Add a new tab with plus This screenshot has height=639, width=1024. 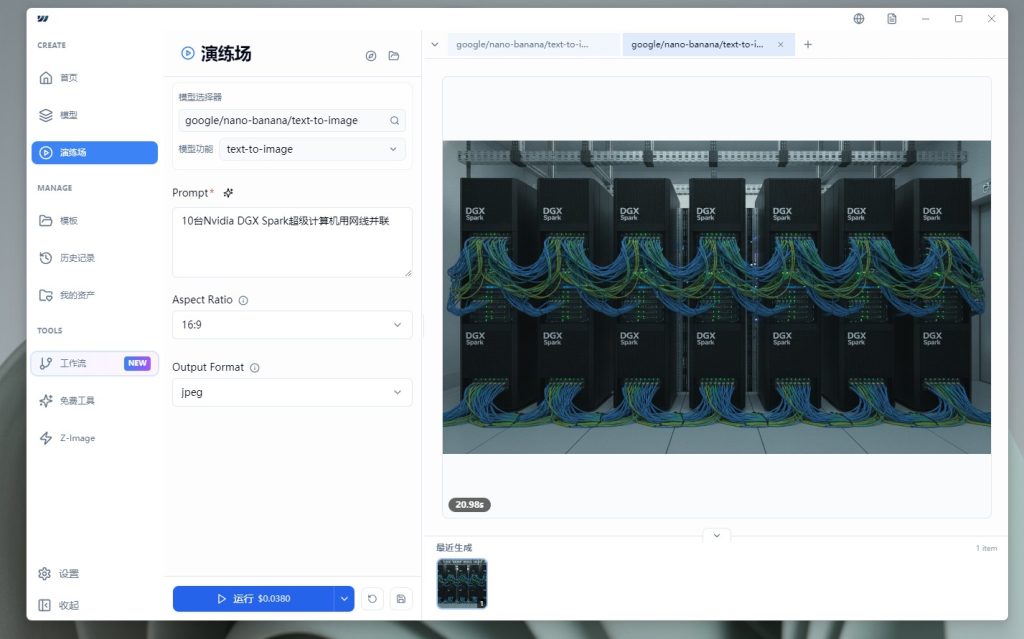pos(808,44)
